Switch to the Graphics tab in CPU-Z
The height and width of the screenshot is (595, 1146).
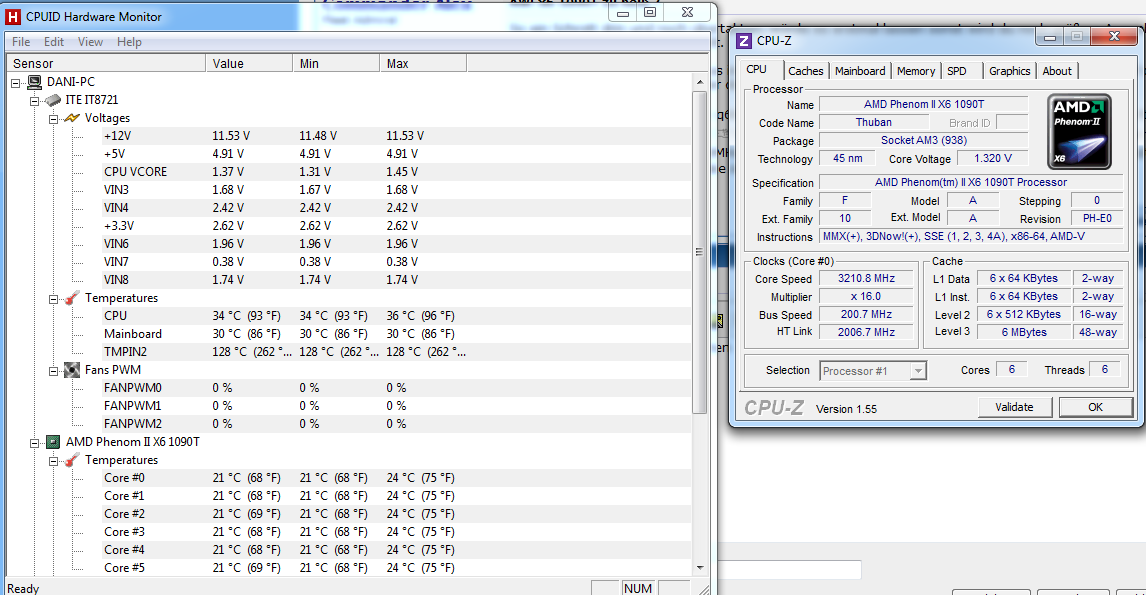pyautogui.click(x=1009, y=71)
